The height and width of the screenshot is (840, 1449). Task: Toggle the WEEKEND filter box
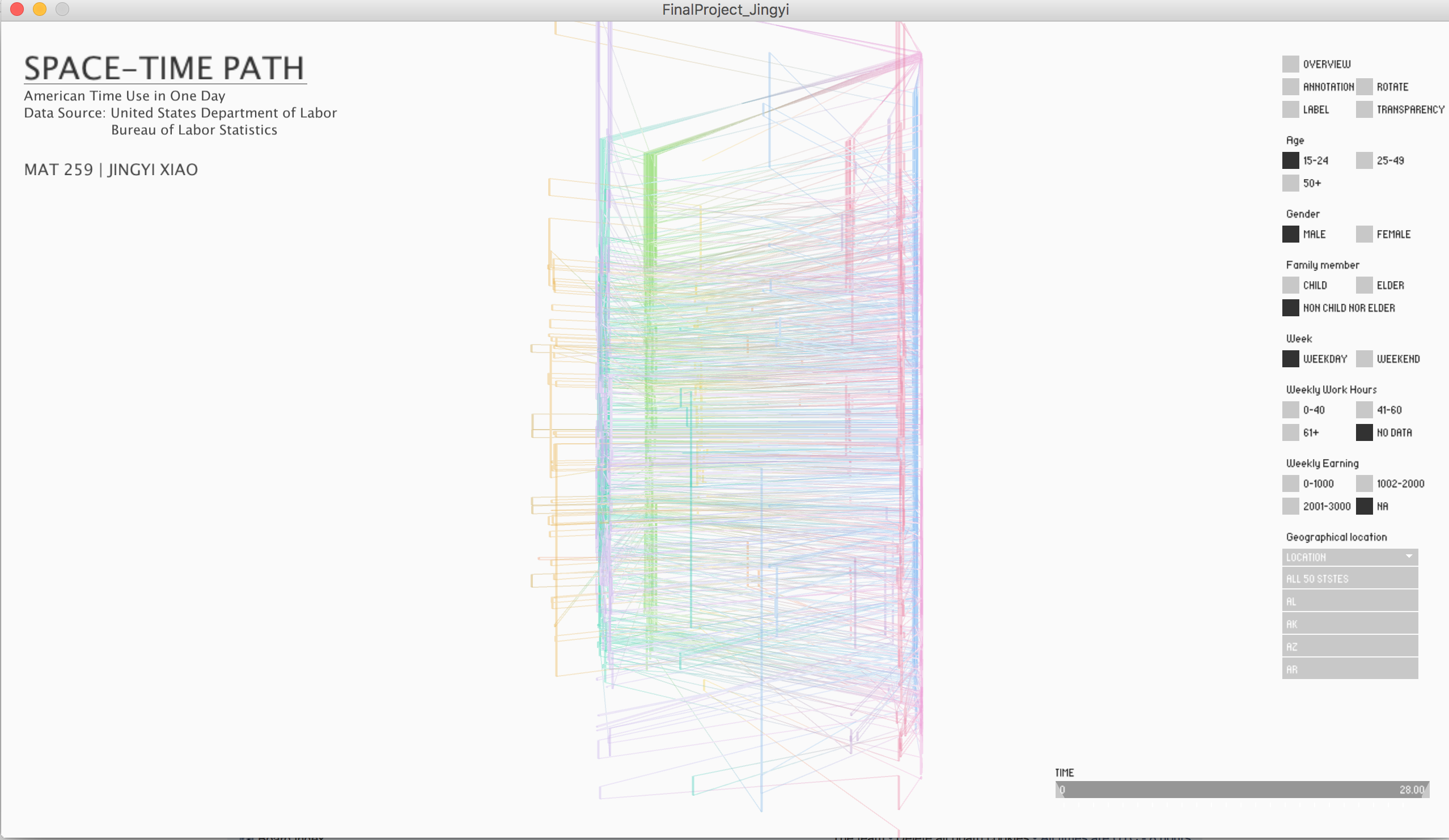[x=1364, y=359]
